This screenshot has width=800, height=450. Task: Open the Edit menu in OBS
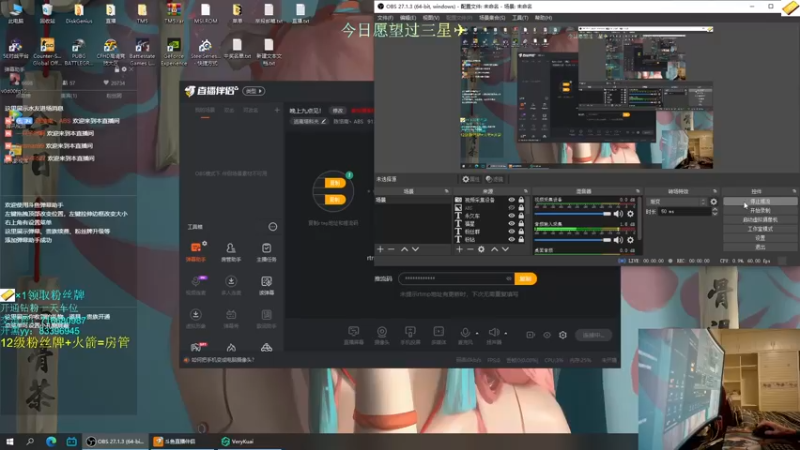click(x=408, y=18)
